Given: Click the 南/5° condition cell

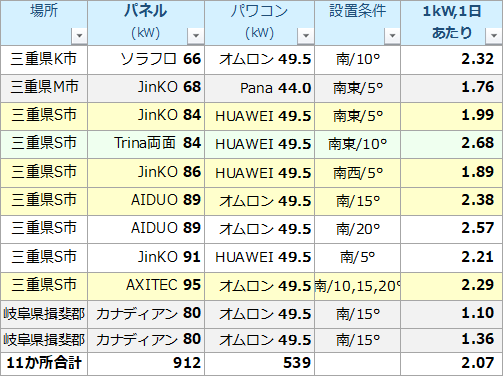Looking at the screenshot, I should click(358, 258).
